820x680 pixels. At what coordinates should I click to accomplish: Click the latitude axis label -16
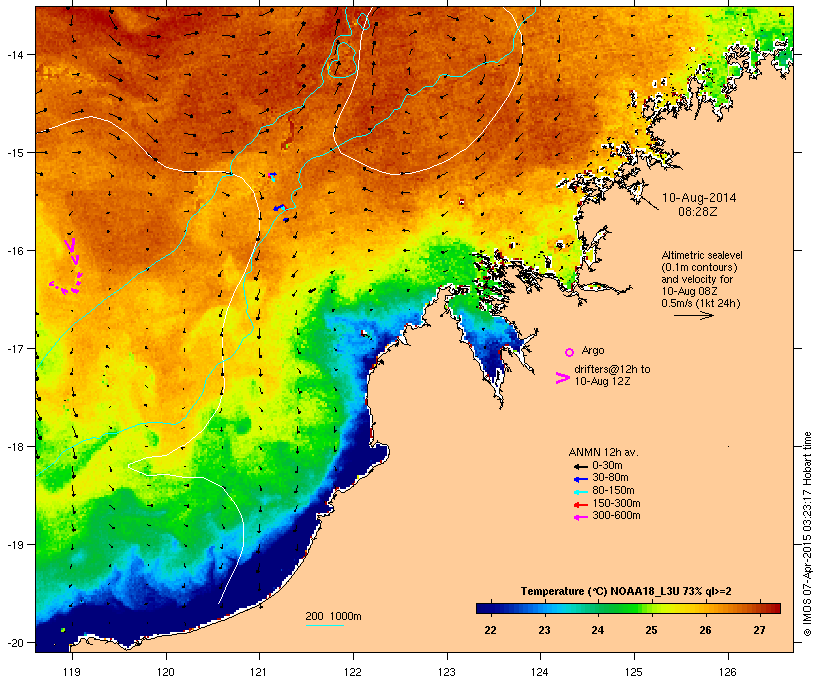[14, 251]
